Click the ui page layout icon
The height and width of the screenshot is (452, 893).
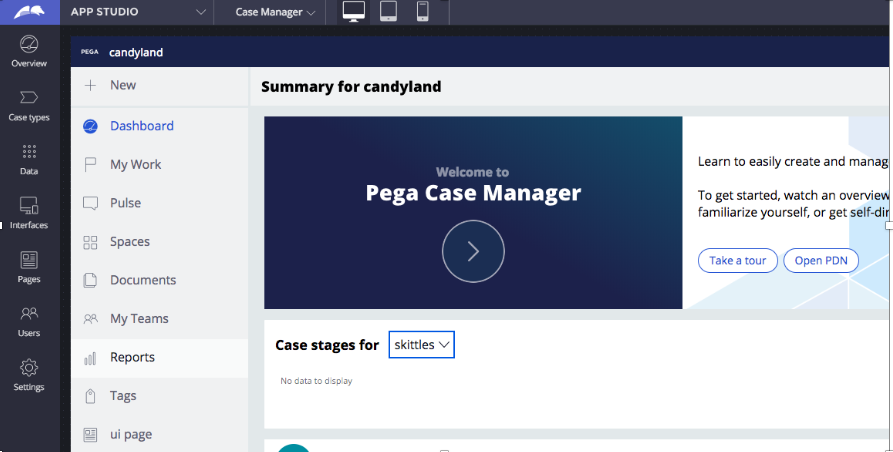90,435
